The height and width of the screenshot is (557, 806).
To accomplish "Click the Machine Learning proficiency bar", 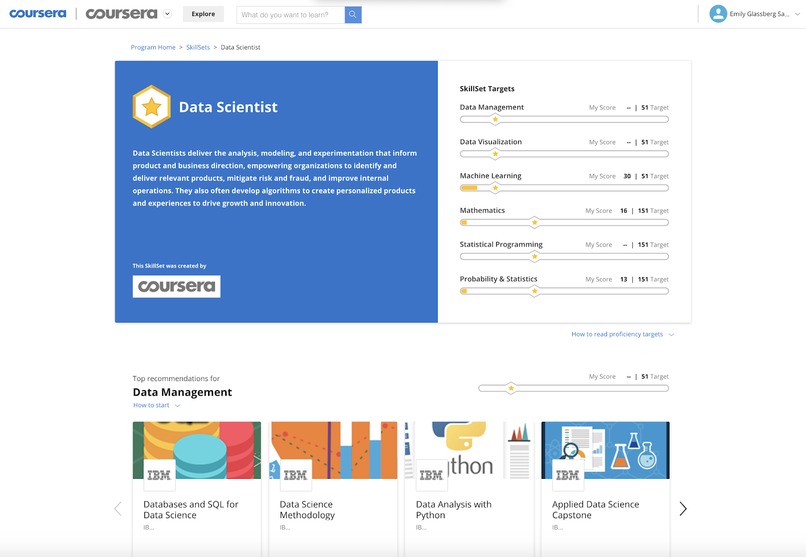I will pyautogui.click(x=564, y=188).
